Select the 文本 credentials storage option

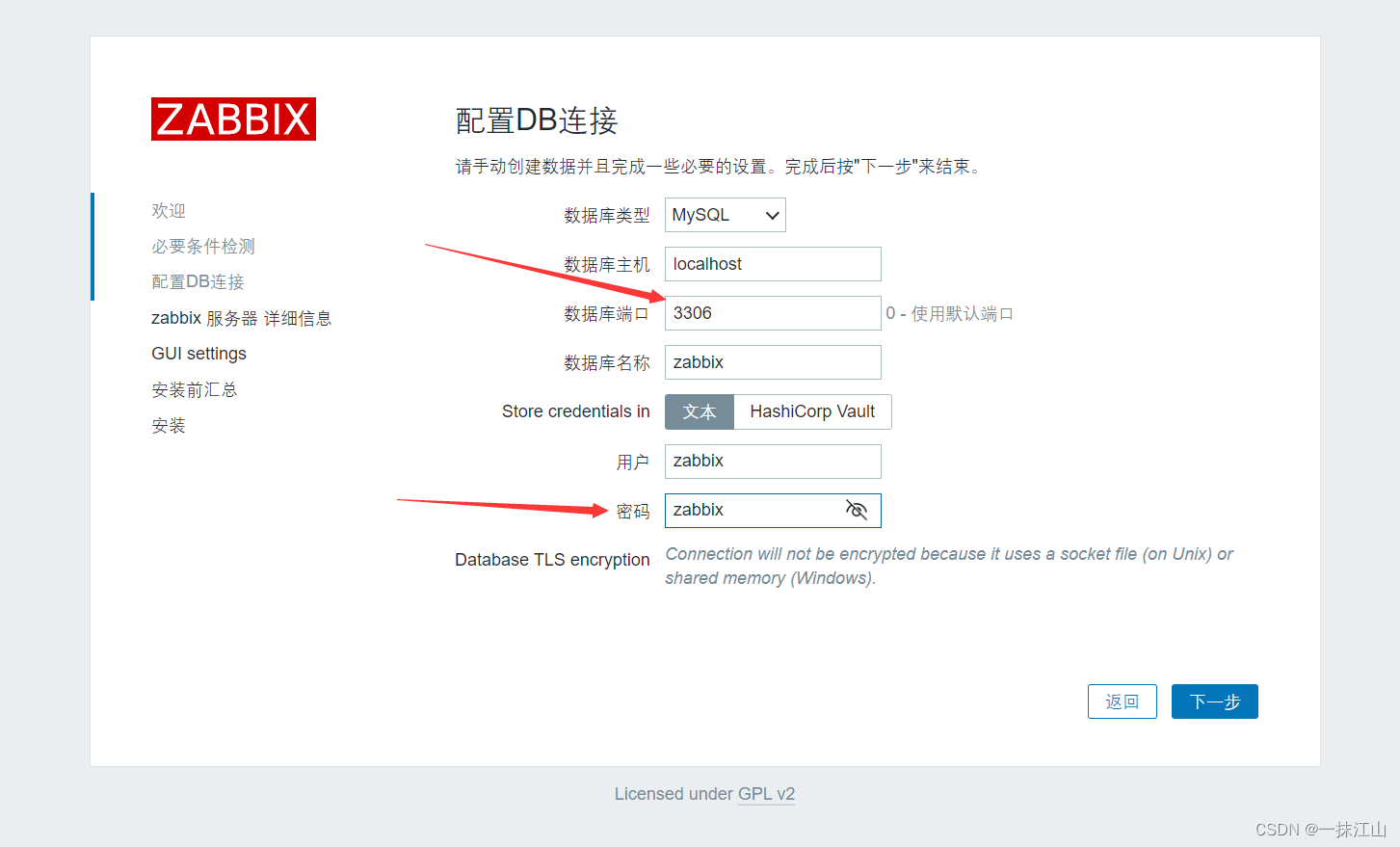point(700,411)
